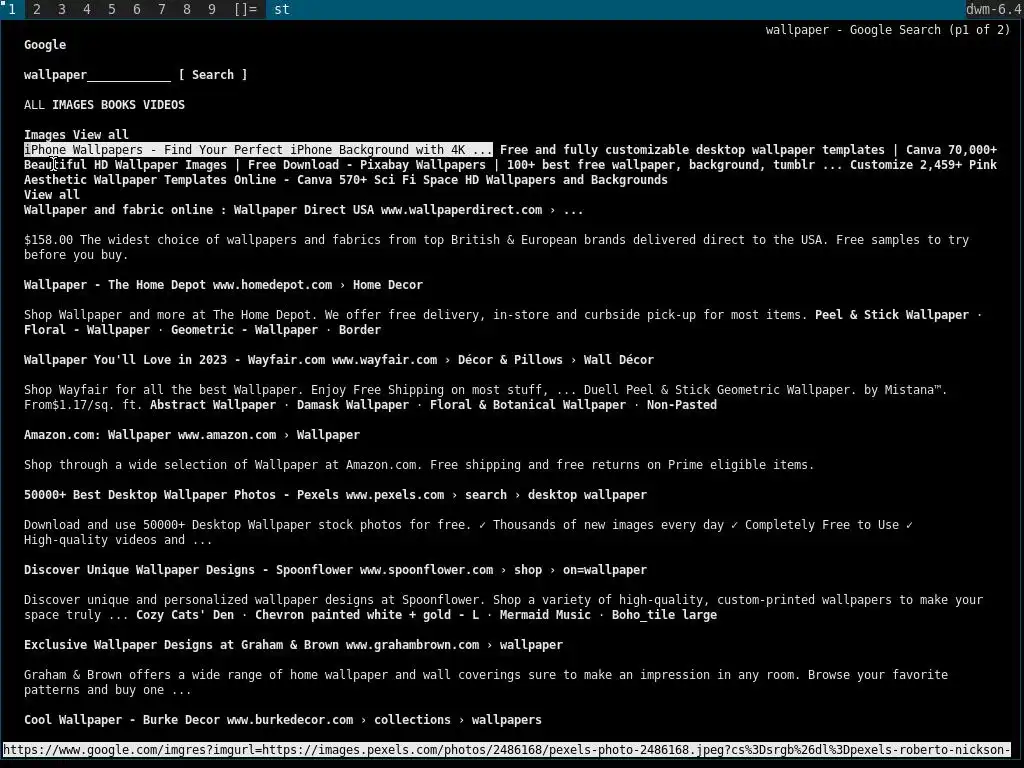Click View all below image results

[x=52, y=195]
